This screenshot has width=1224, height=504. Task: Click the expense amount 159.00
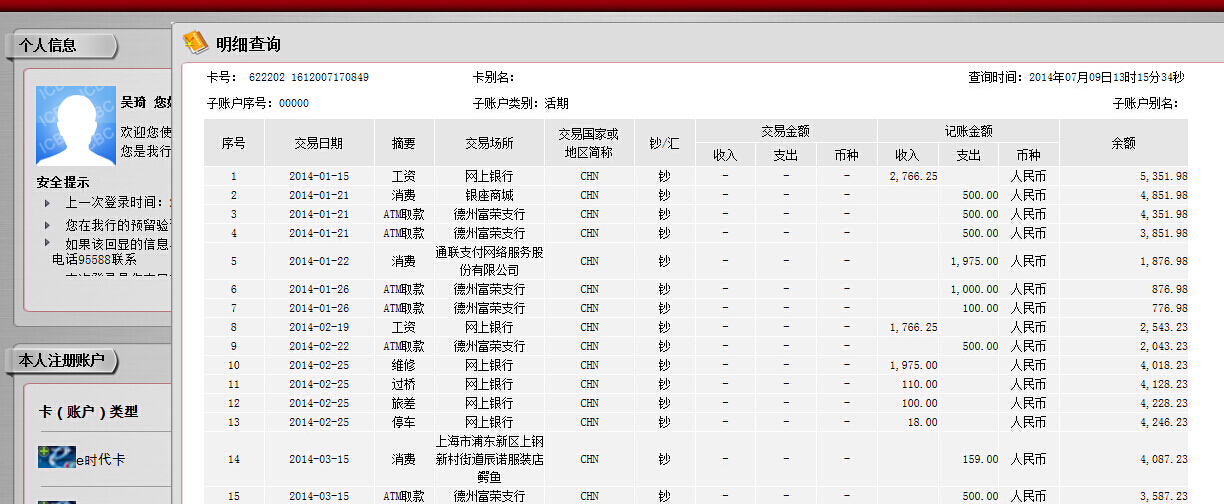click(x=980, y=460)
